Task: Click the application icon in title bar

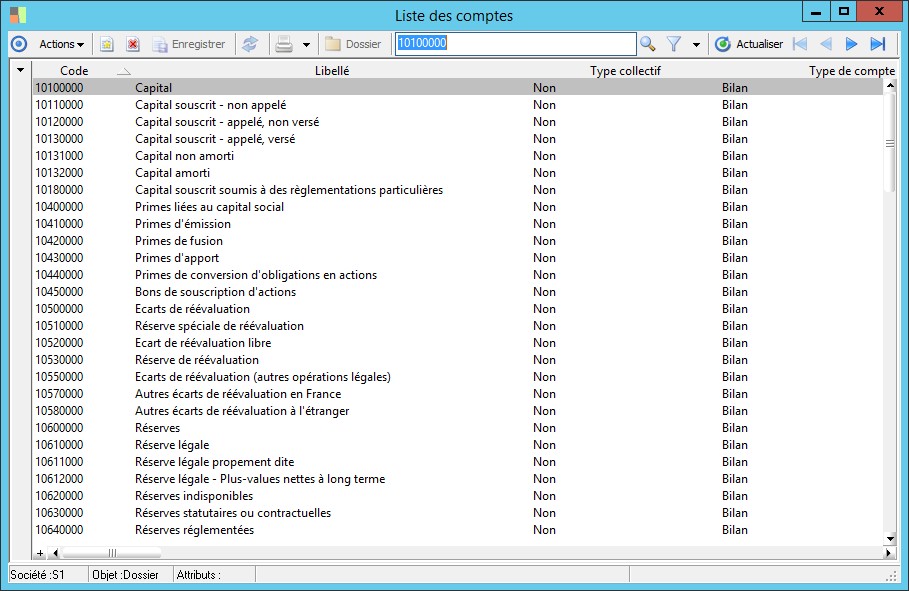Action: tap(18, 14)
